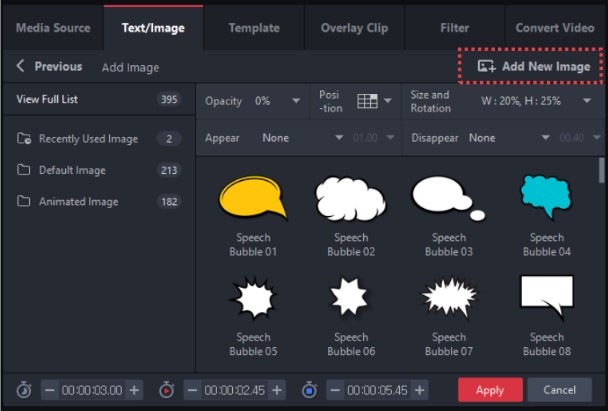Image resolution: width=608 pixels, height=411 pixels.
Task: Pick the teal Speech Bubble 04
Action: [546, 195]
